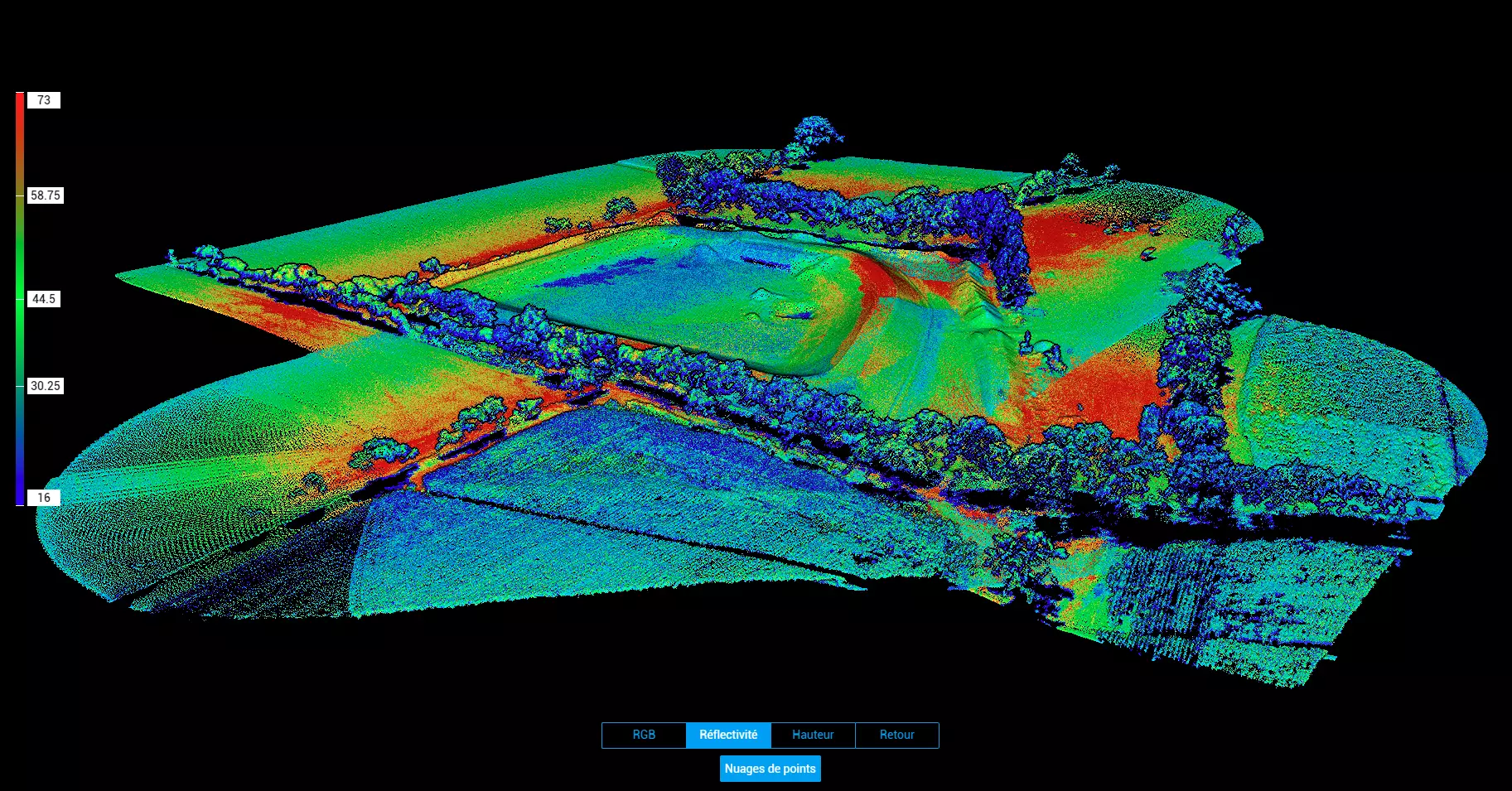This screenshot has width=1512, height=791.
Task: Click the 73 maximum scale label
Action: pos(44,100)
